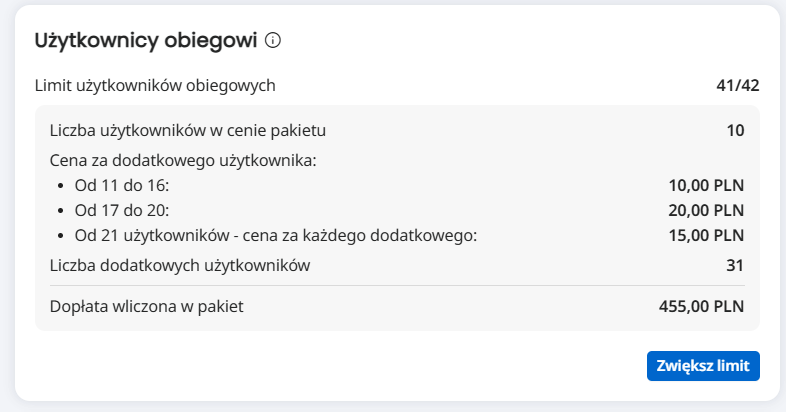Click the 455,00 PLN surcharge amount

coord(701,307)
